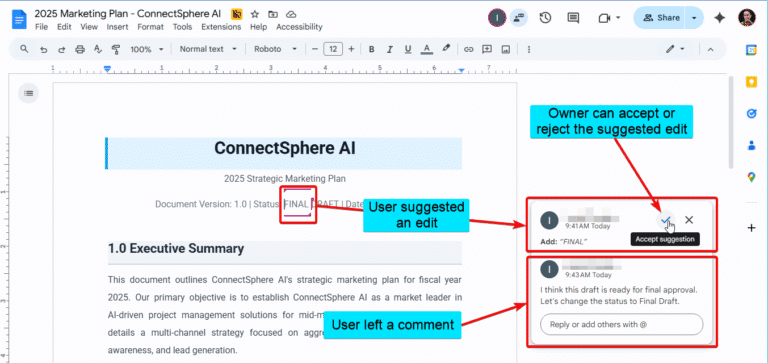Open the Accessibility menu
Screen dimensions: 768x363
pyautogui.click(x=299, y=27)
